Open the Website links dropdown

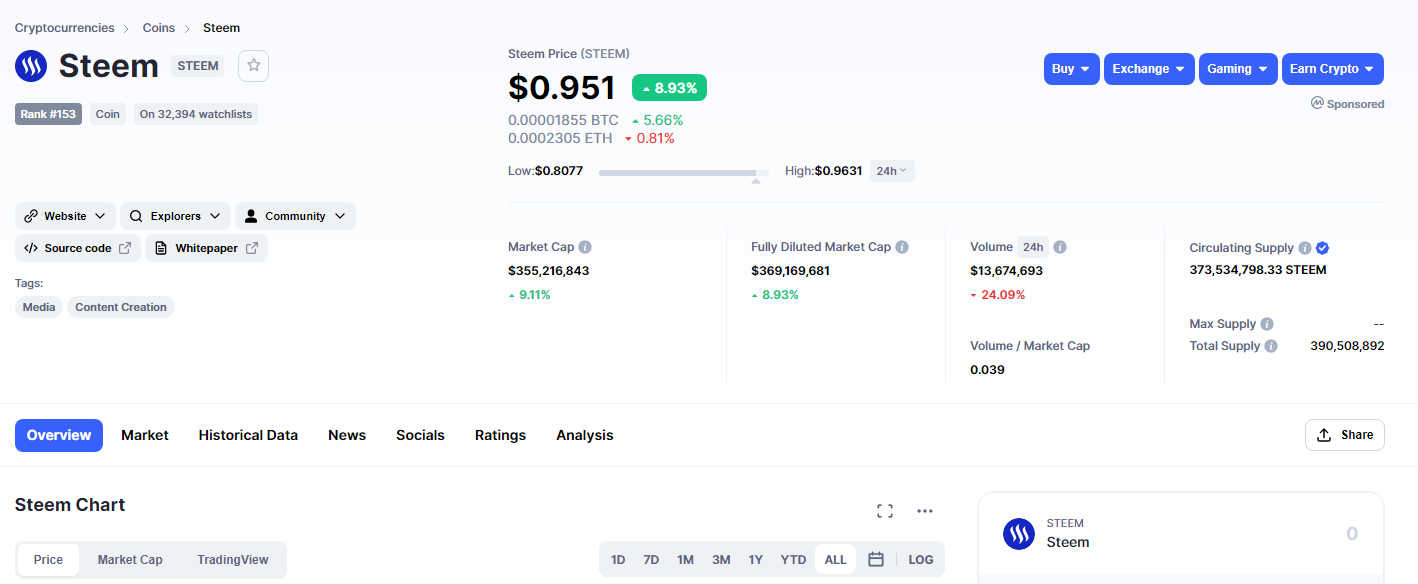point(65,216)
